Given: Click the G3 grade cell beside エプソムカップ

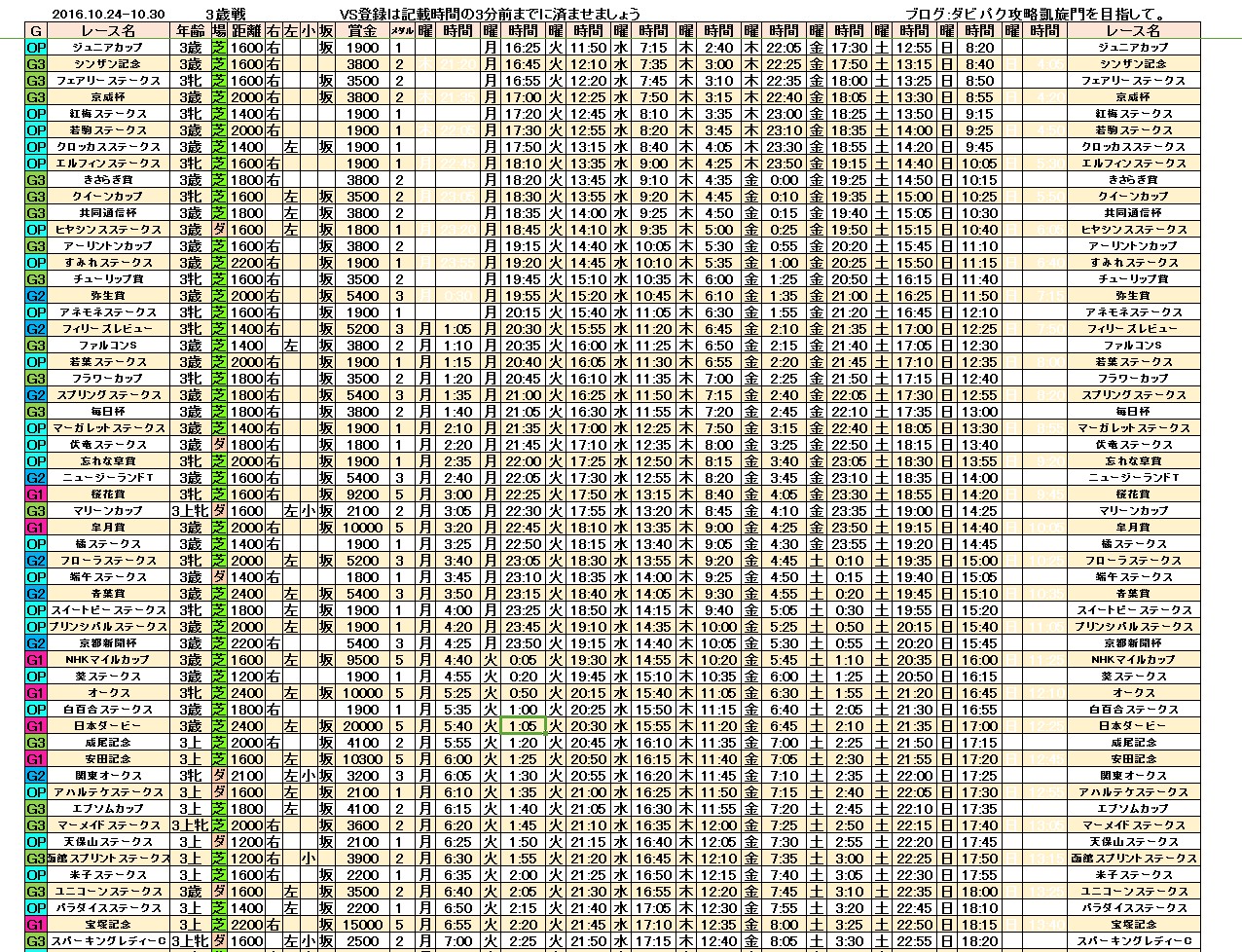Looking at the screenshot, I should click(x=36, y=809).
